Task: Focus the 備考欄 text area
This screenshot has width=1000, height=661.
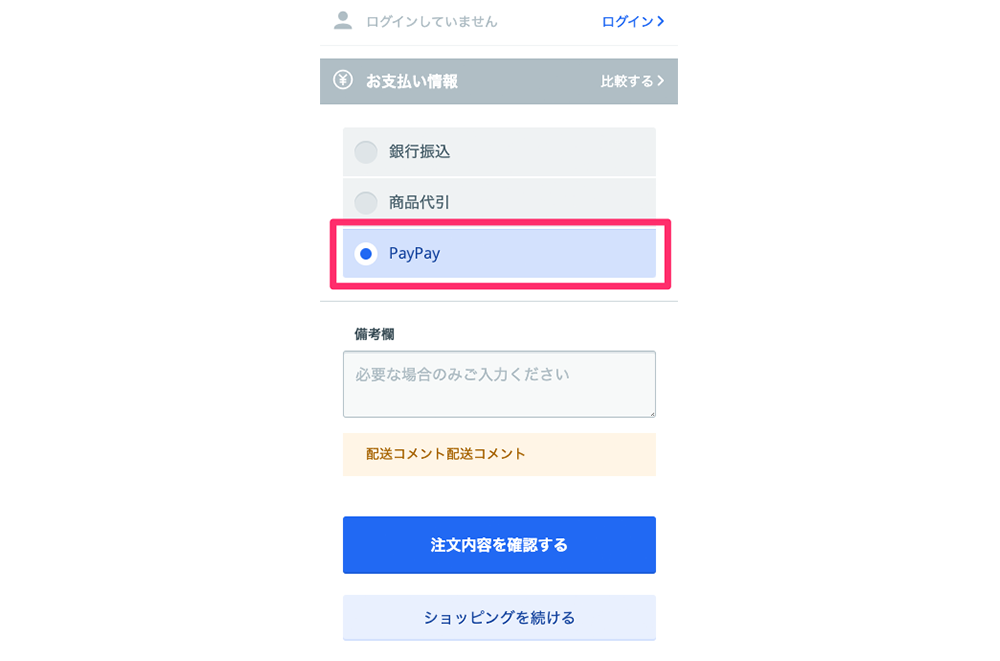Action: coord(499,384)
